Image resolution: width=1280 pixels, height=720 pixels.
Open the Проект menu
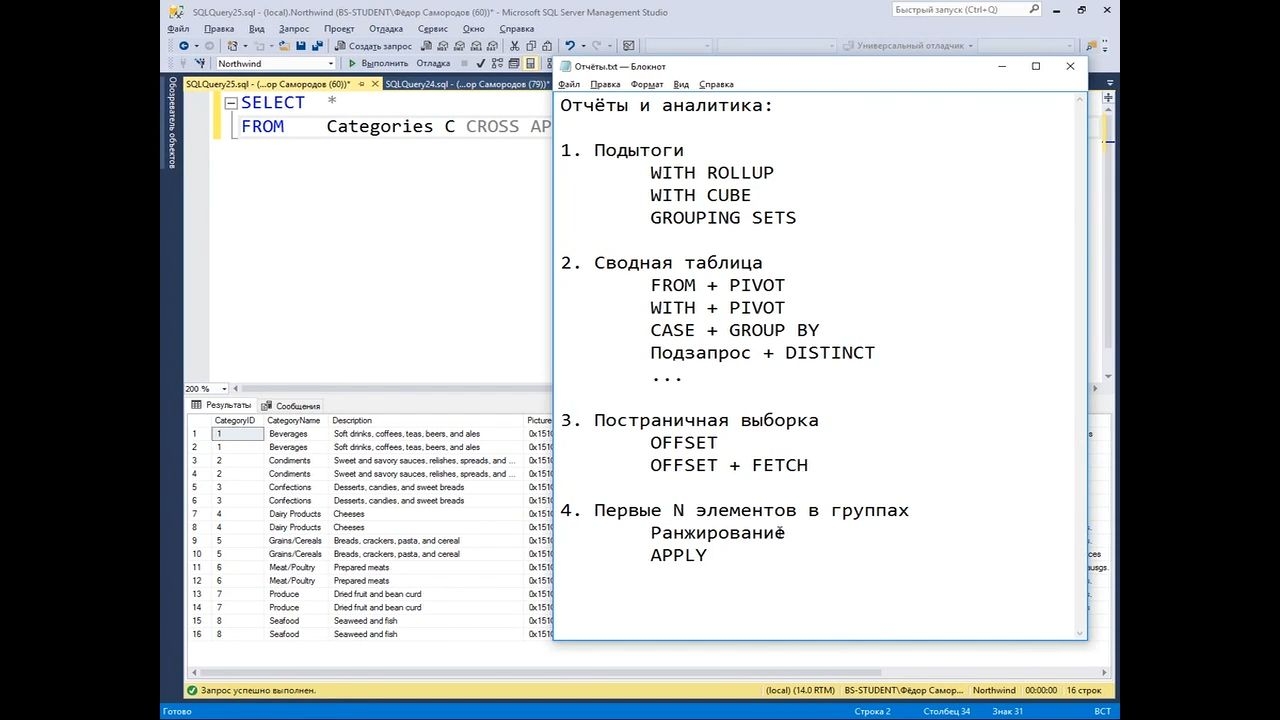[x=339, y=29]
